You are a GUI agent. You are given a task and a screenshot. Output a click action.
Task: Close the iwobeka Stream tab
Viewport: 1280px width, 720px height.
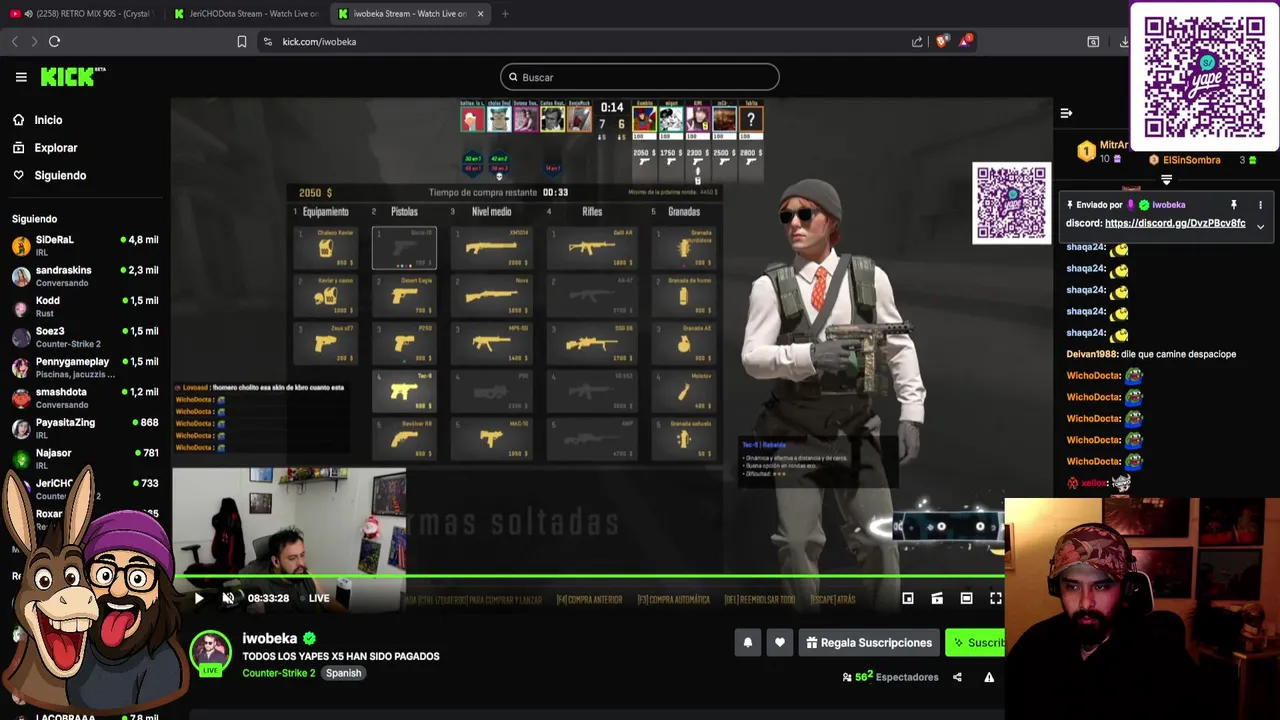[480, 14]
